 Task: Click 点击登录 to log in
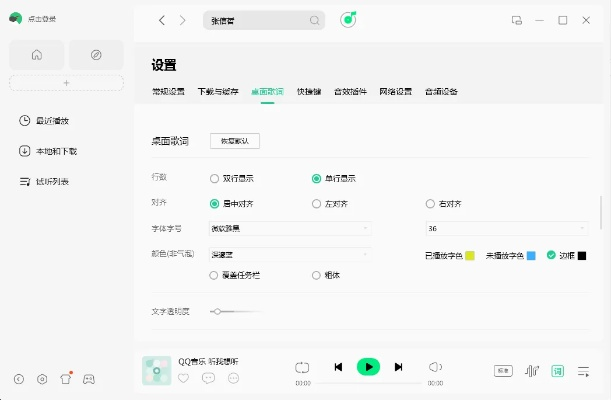pyautogui.click(x=42, y=19)
